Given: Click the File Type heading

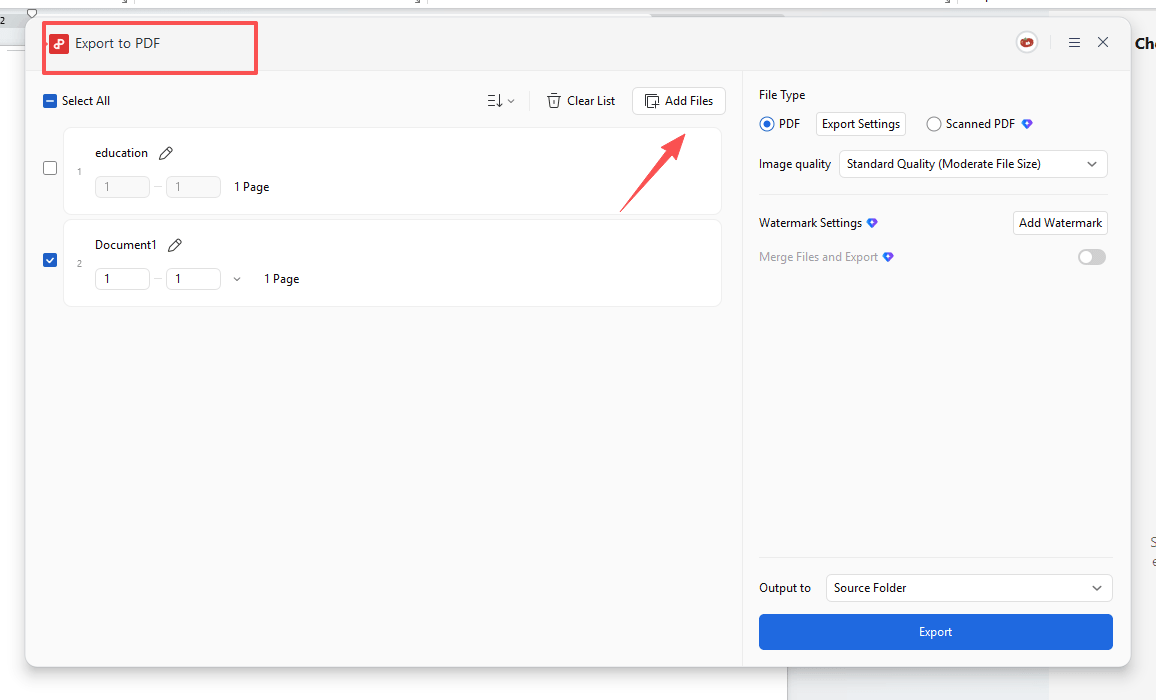Looking at the screenshot, I should coord(782,95).
